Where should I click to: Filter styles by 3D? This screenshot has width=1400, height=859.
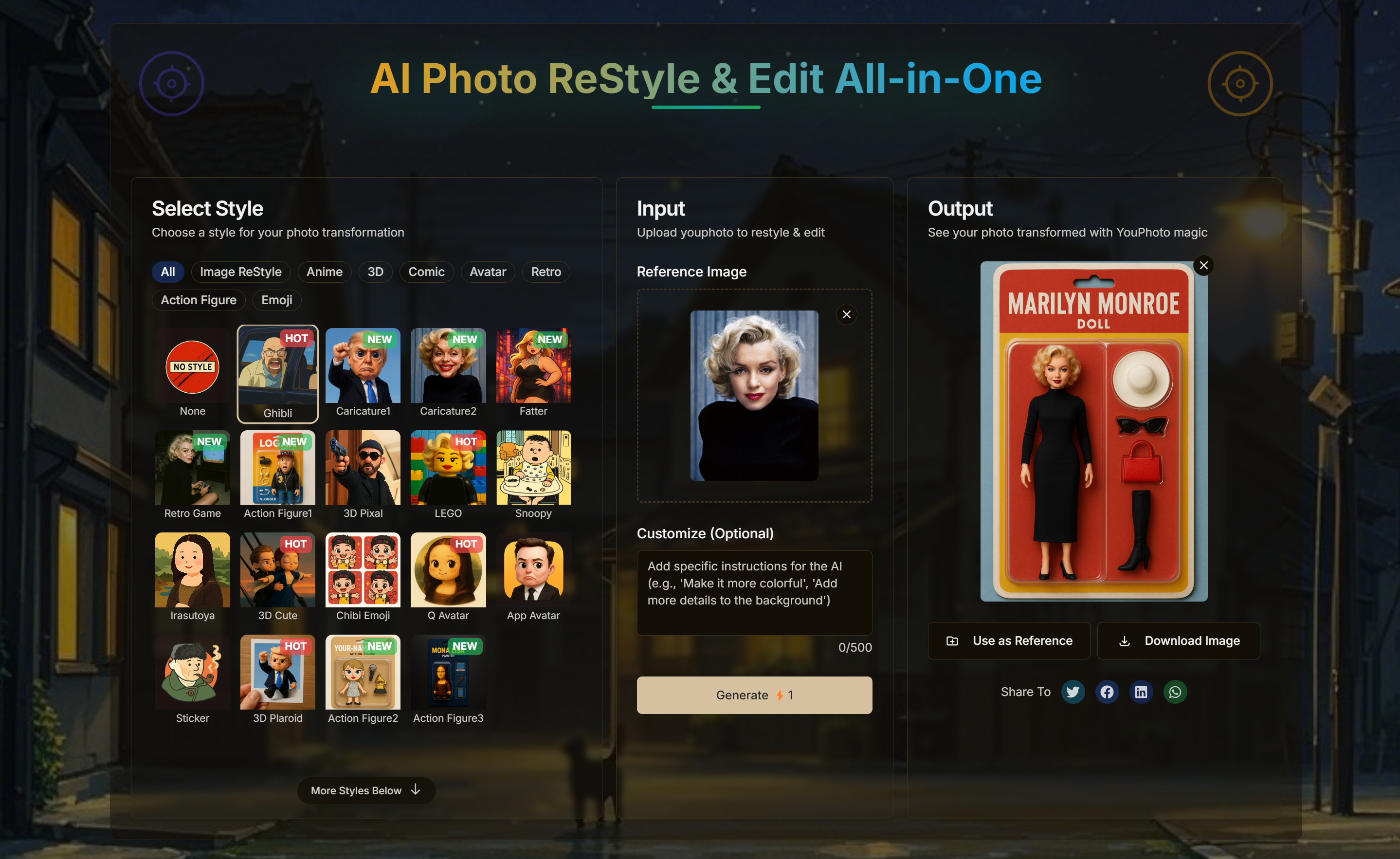coord(376,272)
